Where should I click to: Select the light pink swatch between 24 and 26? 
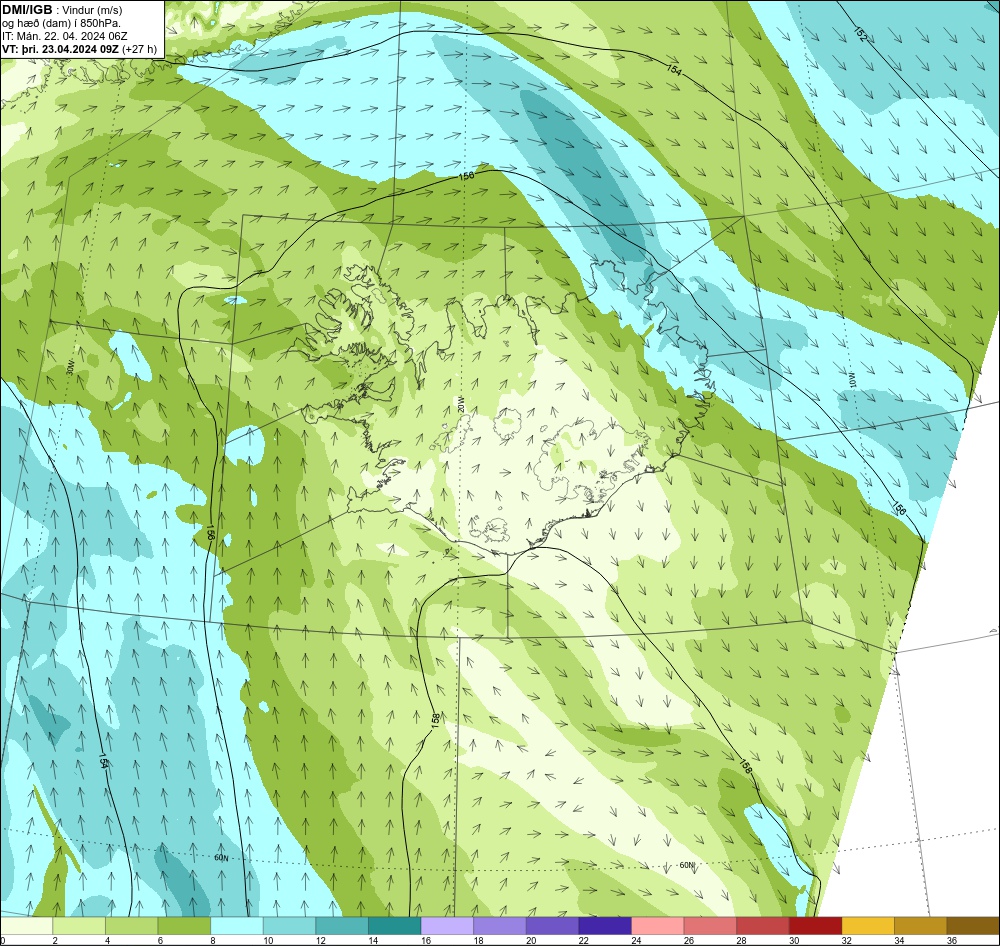[x=658, y=926]
